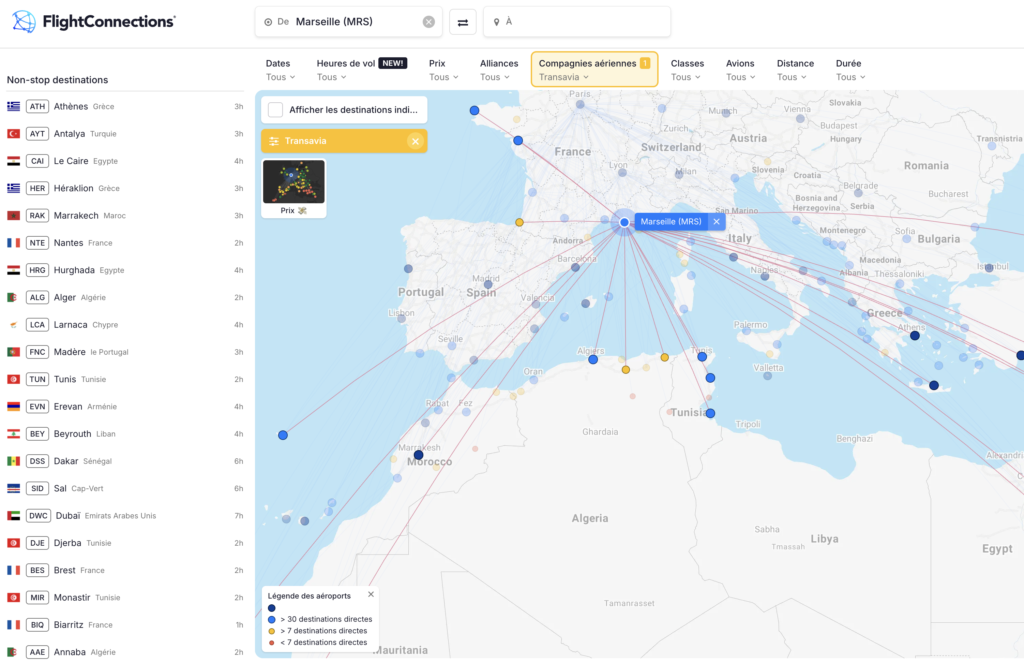Select Hurghada (HRG) destination row

point(125,270)
